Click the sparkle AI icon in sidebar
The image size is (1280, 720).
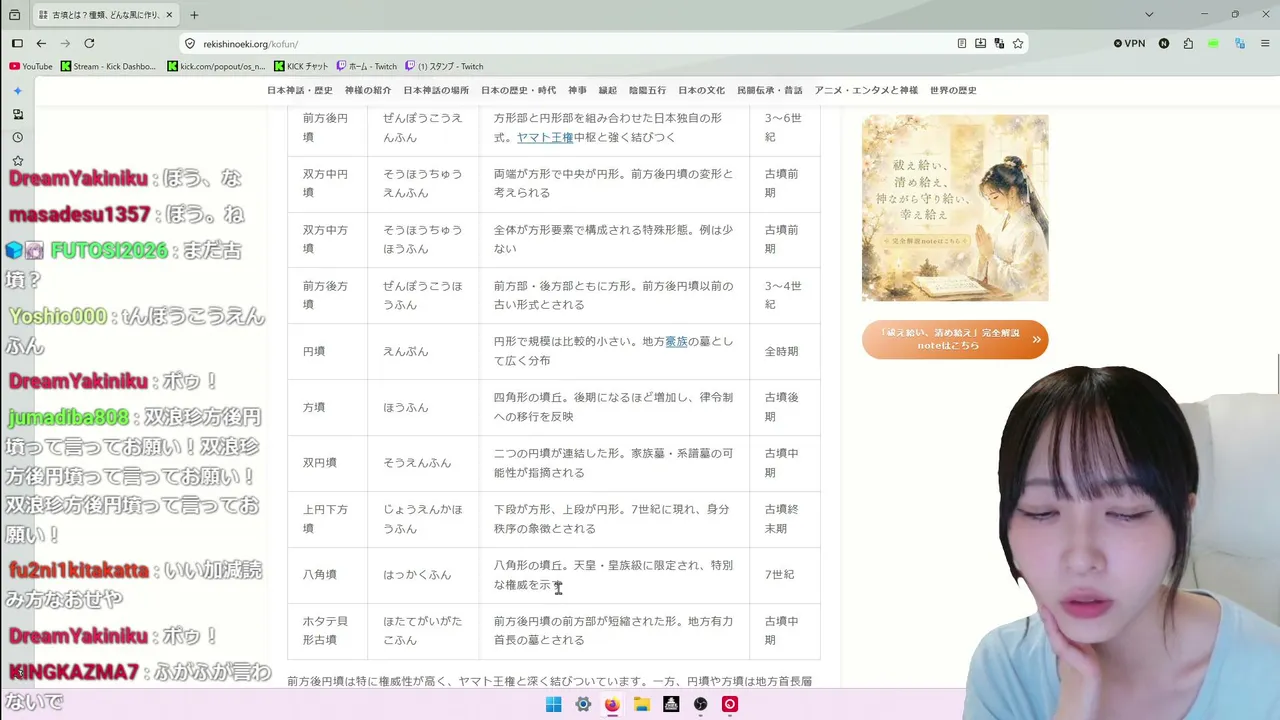17,91
